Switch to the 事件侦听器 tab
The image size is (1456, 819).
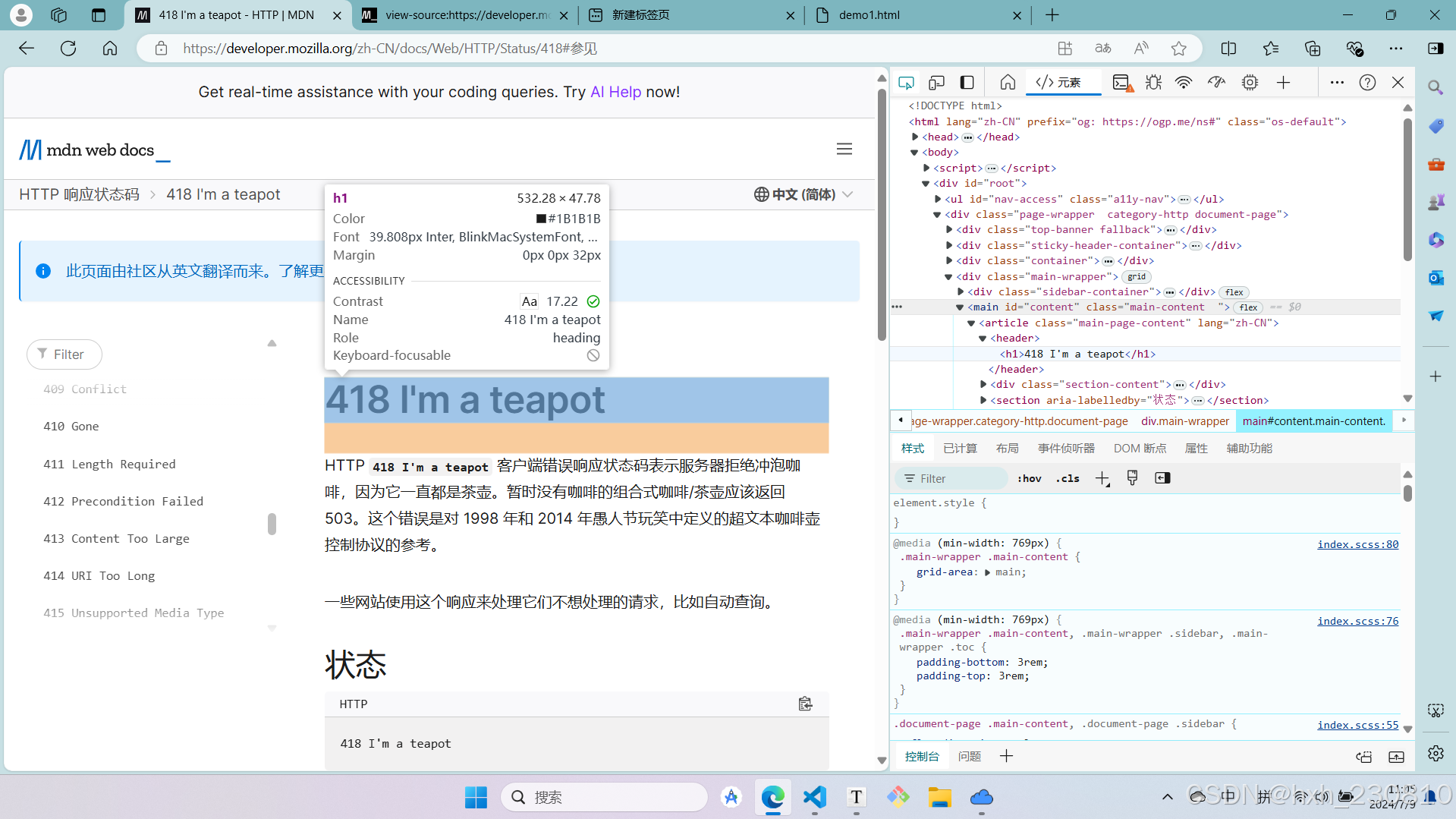coord(1066,449)
